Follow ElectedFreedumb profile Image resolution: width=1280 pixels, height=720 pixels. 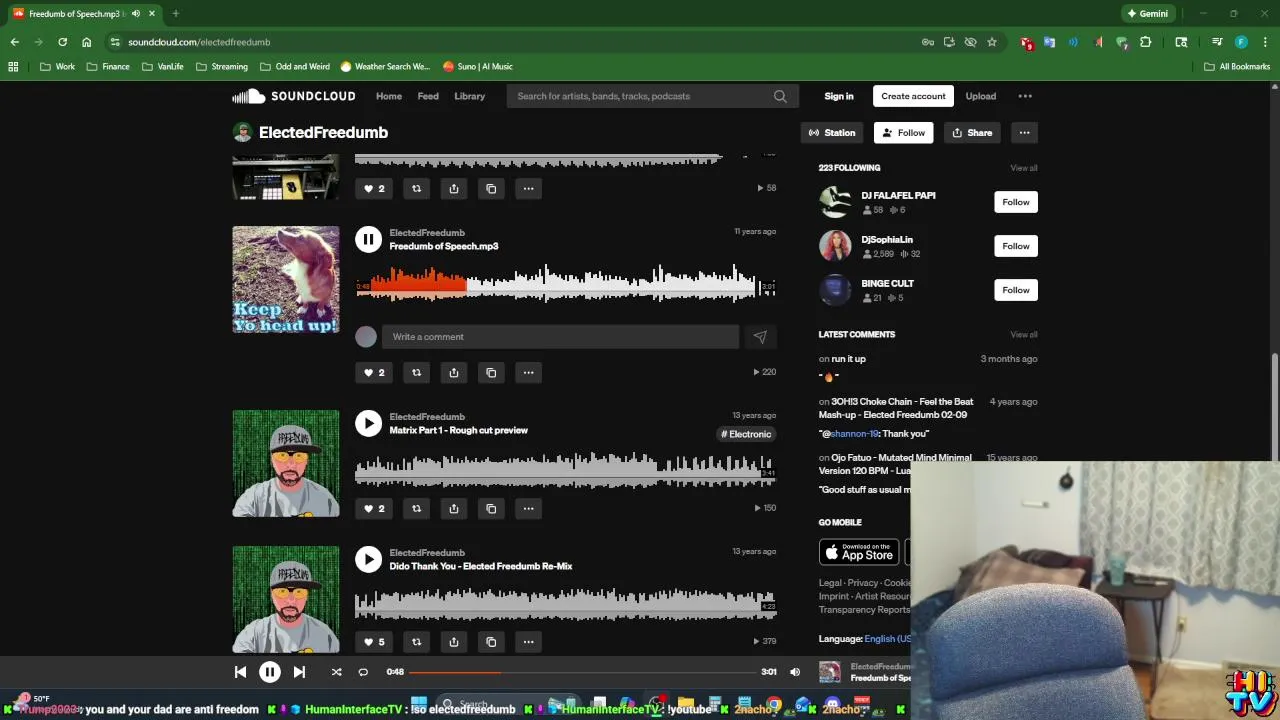tap(903, 132)
